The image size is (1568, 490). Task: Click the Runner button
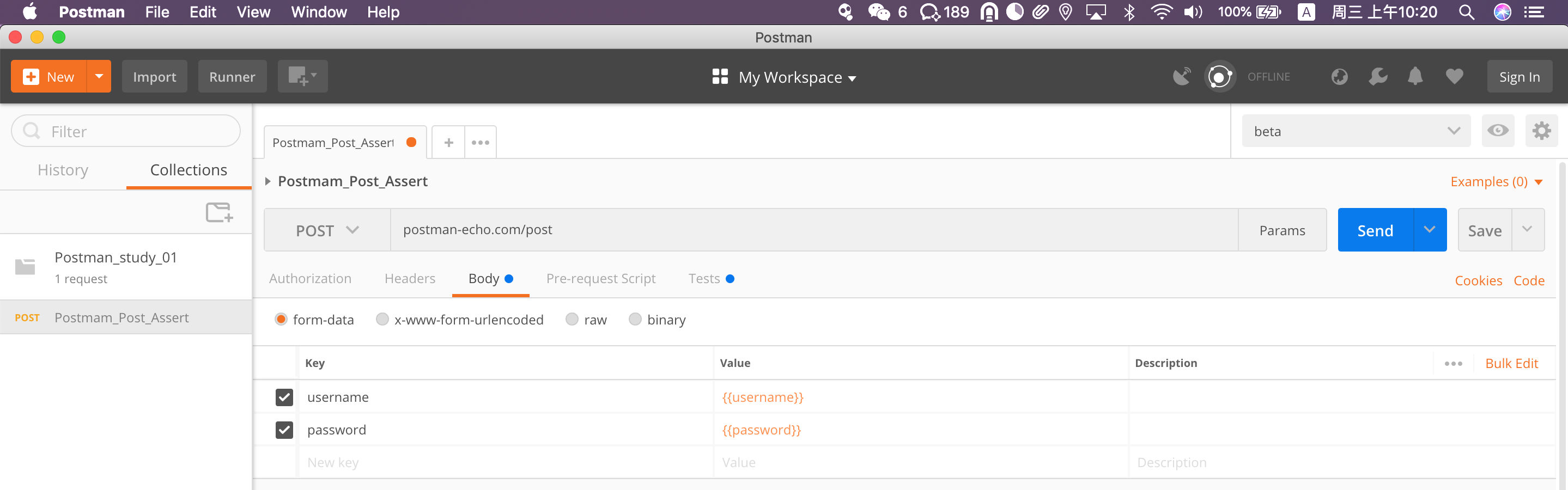pos(232,77)
